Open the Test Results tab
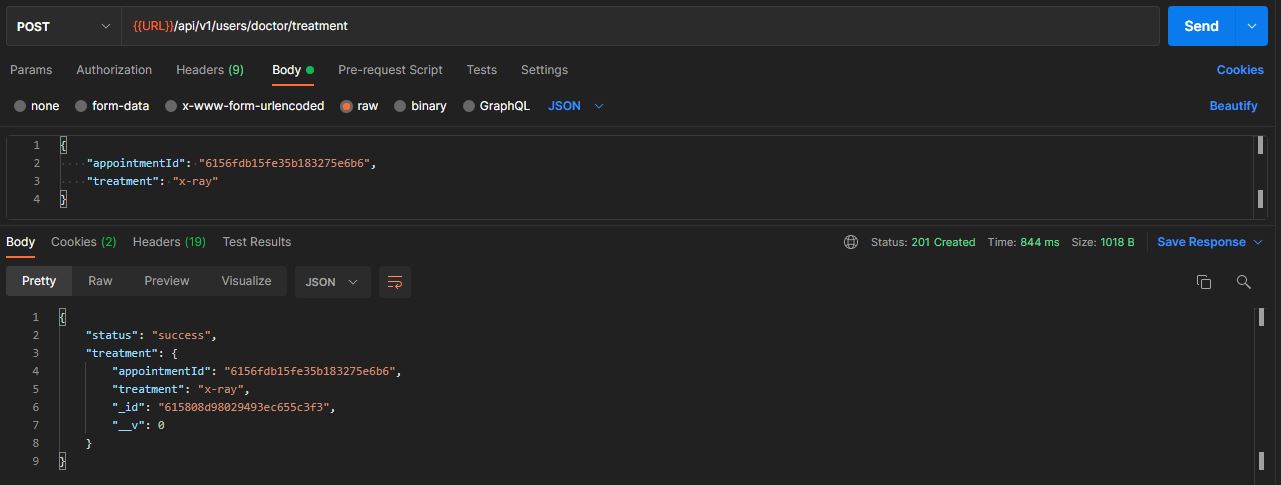This screenshot has width=1281, height=485. coord(257,242)
